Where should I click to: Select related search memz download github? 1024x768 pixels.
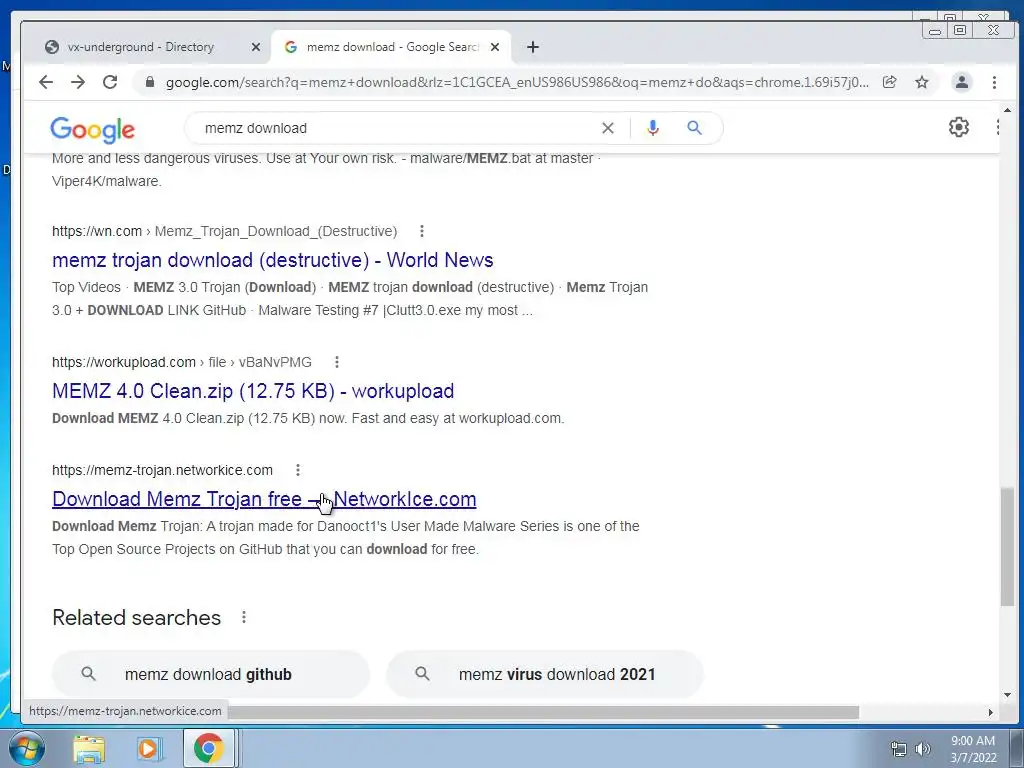pyautogui.click(x=211, y=674)
